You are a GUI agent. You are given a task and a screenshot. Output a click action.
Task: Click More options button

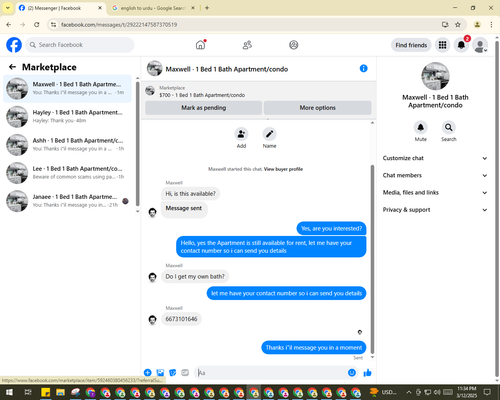317,108
